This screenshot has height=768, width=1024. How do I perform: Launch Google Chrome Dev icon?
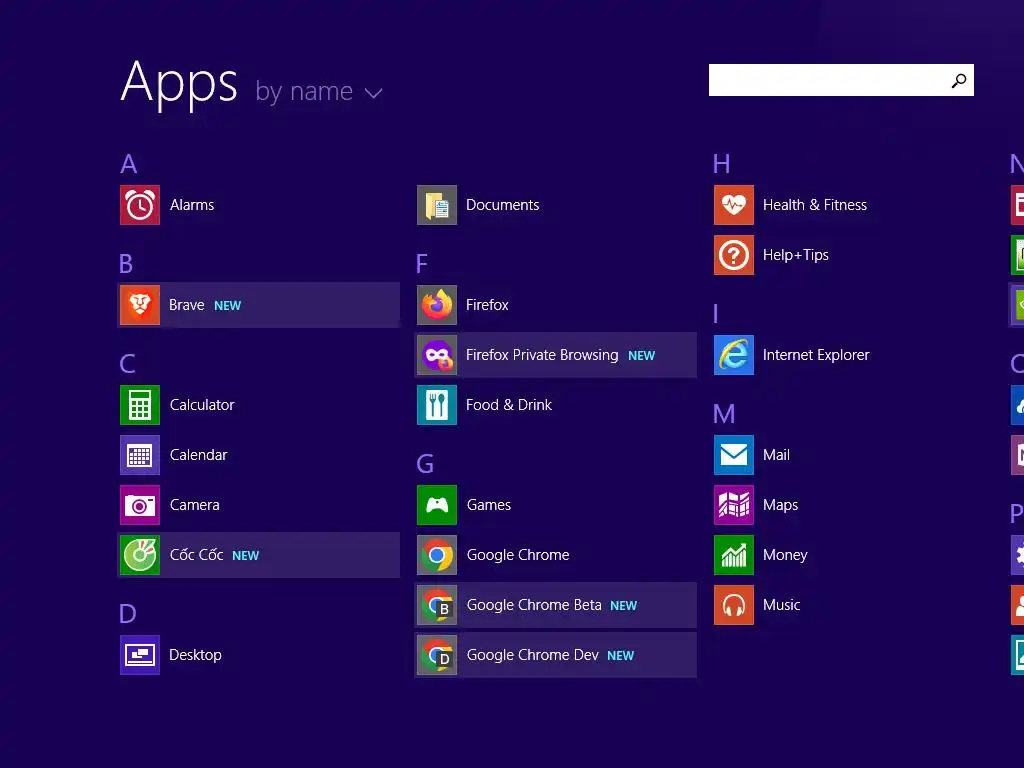pyautogui.click(x=437, y=655)
